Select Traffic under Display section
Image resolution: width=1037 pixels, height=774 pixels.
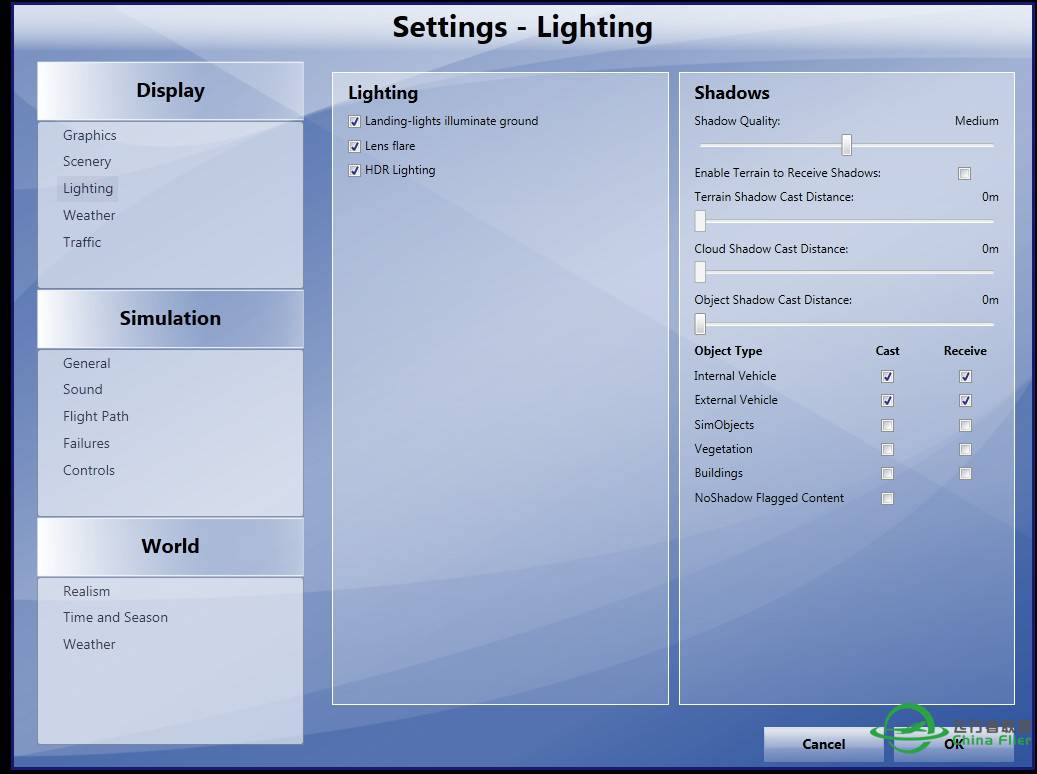(x=82, y=243)
